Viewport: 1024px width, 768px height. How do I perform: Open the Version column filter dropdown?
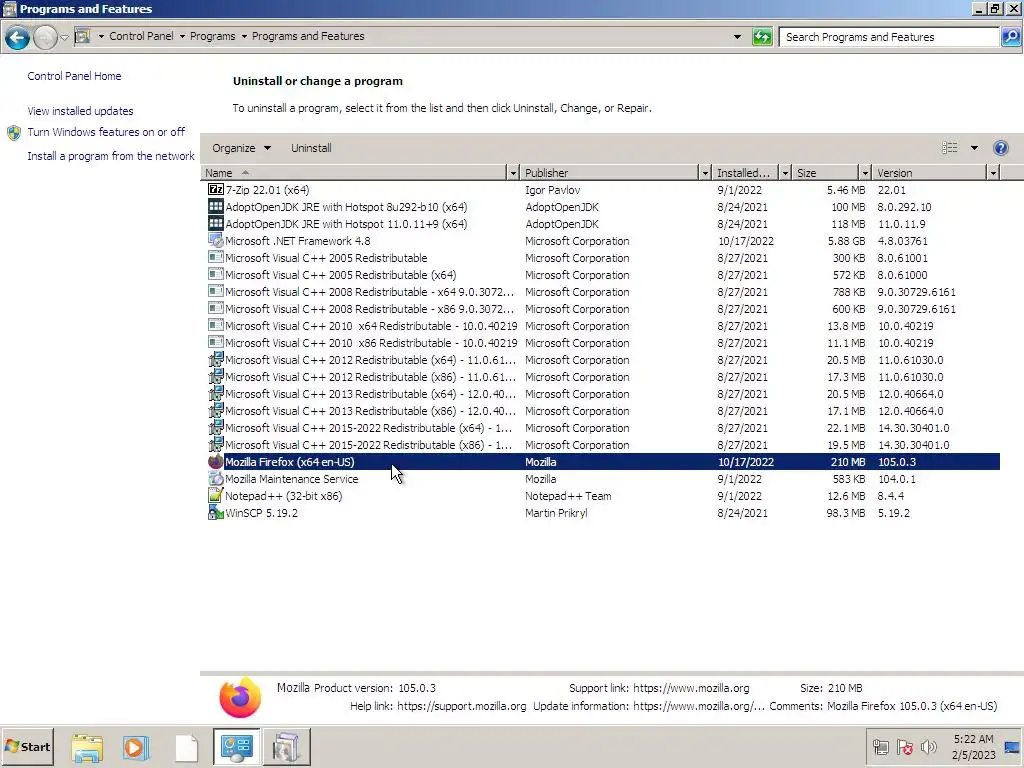tap(993, 173)
